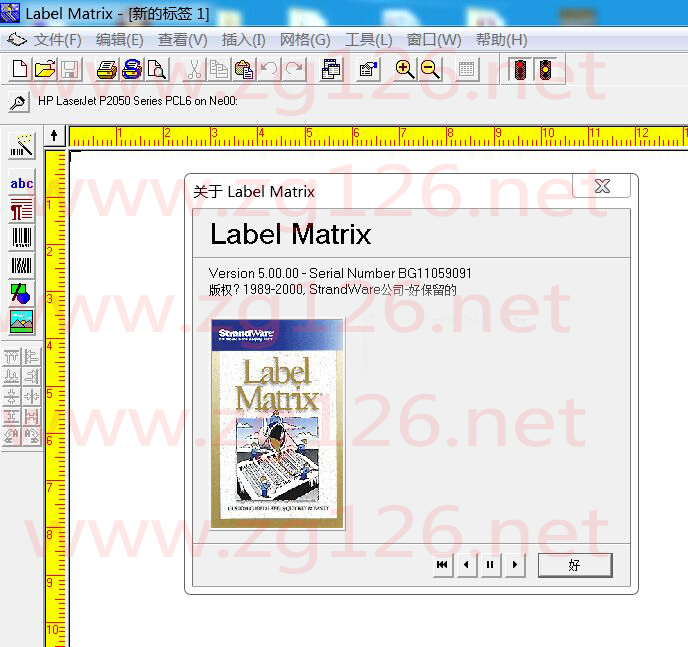Create a new label with the blank page icon
This screenshot has width=688, height=647.
[20, 69]
